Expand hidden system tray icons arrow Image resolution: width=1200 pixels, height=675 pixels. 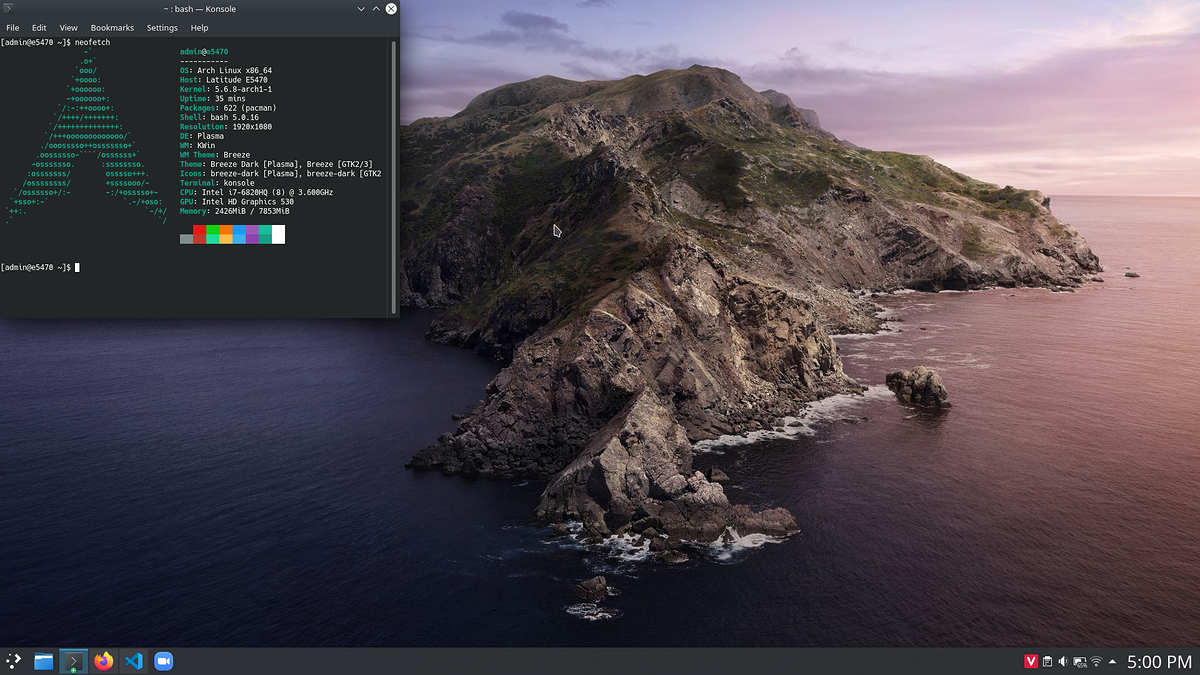[1113, 662]
